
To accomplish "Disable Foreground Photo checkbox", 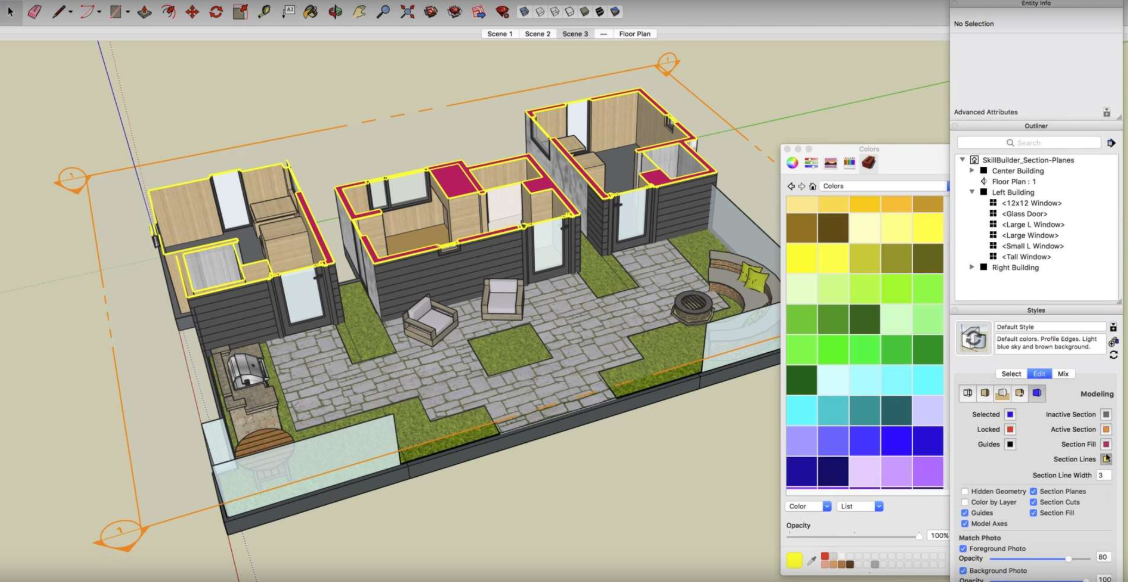I will (x=963, y=549).
